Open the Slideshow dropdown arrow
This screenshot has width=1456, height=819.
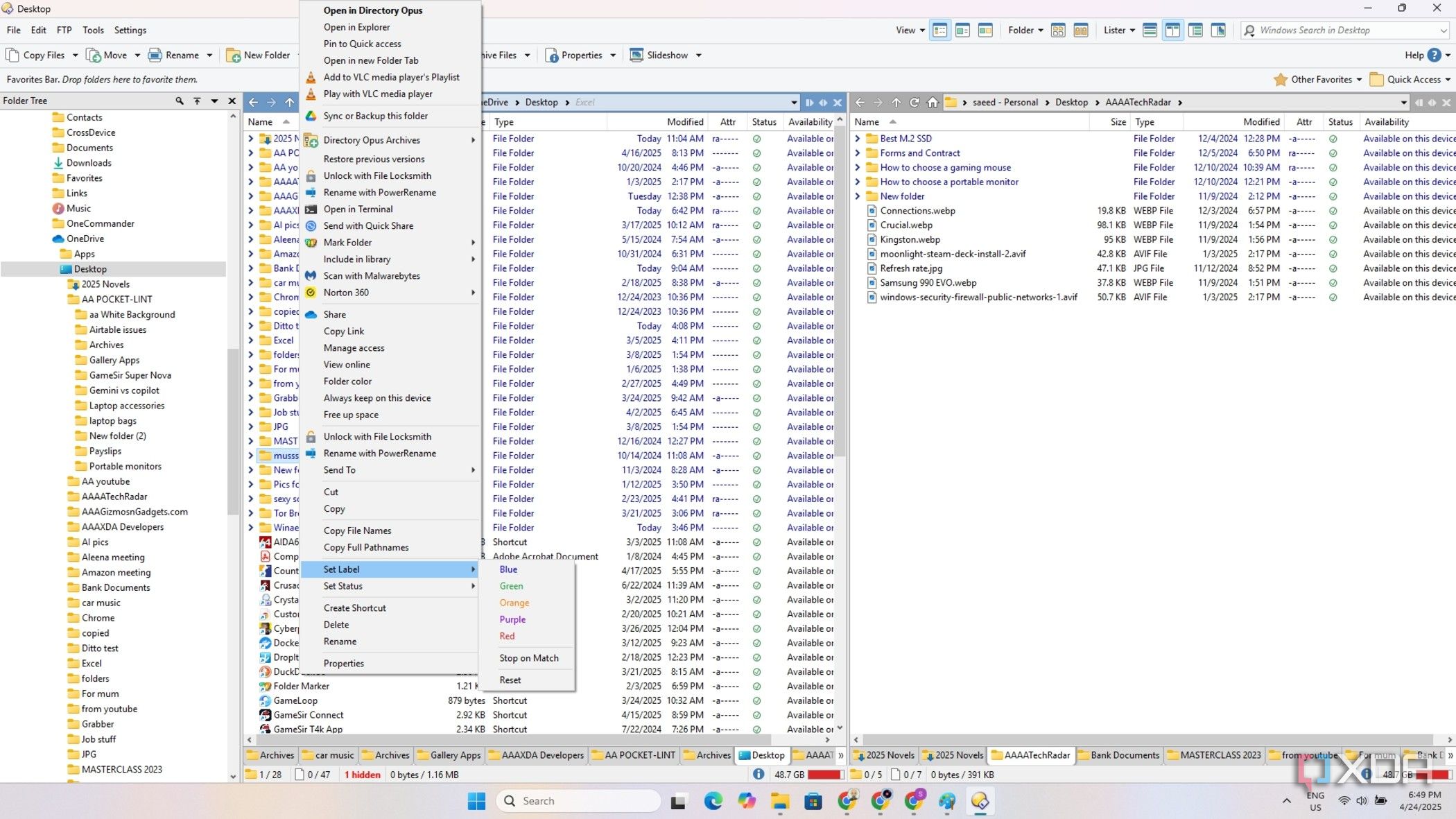coord(698,55)
